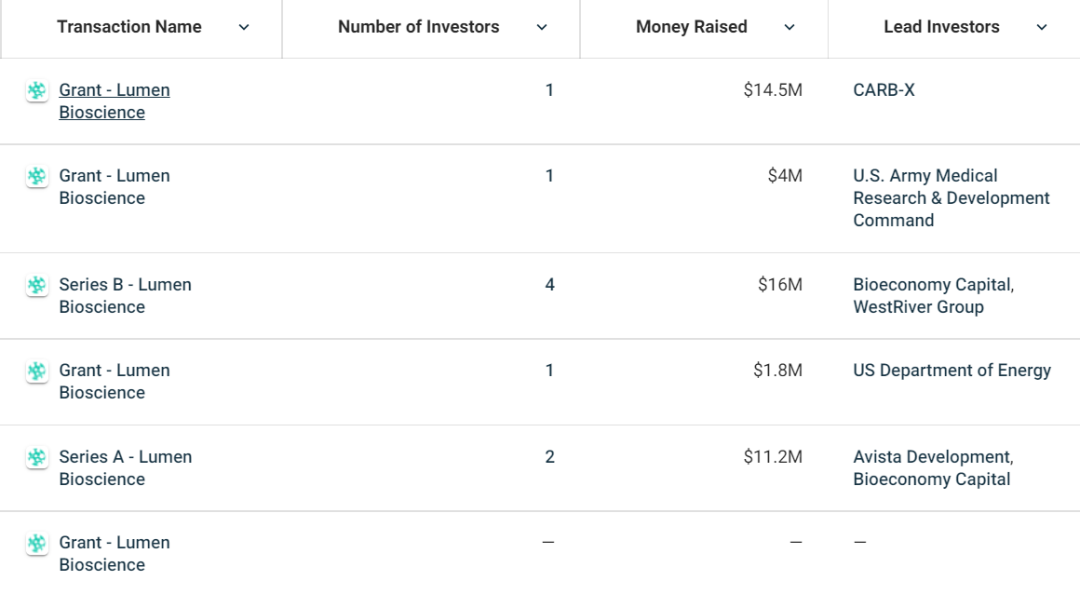Screen dimensions: 1080x594
Task: Open the grant transaction with $1.8M raised
Action: (x=114, y=381)
